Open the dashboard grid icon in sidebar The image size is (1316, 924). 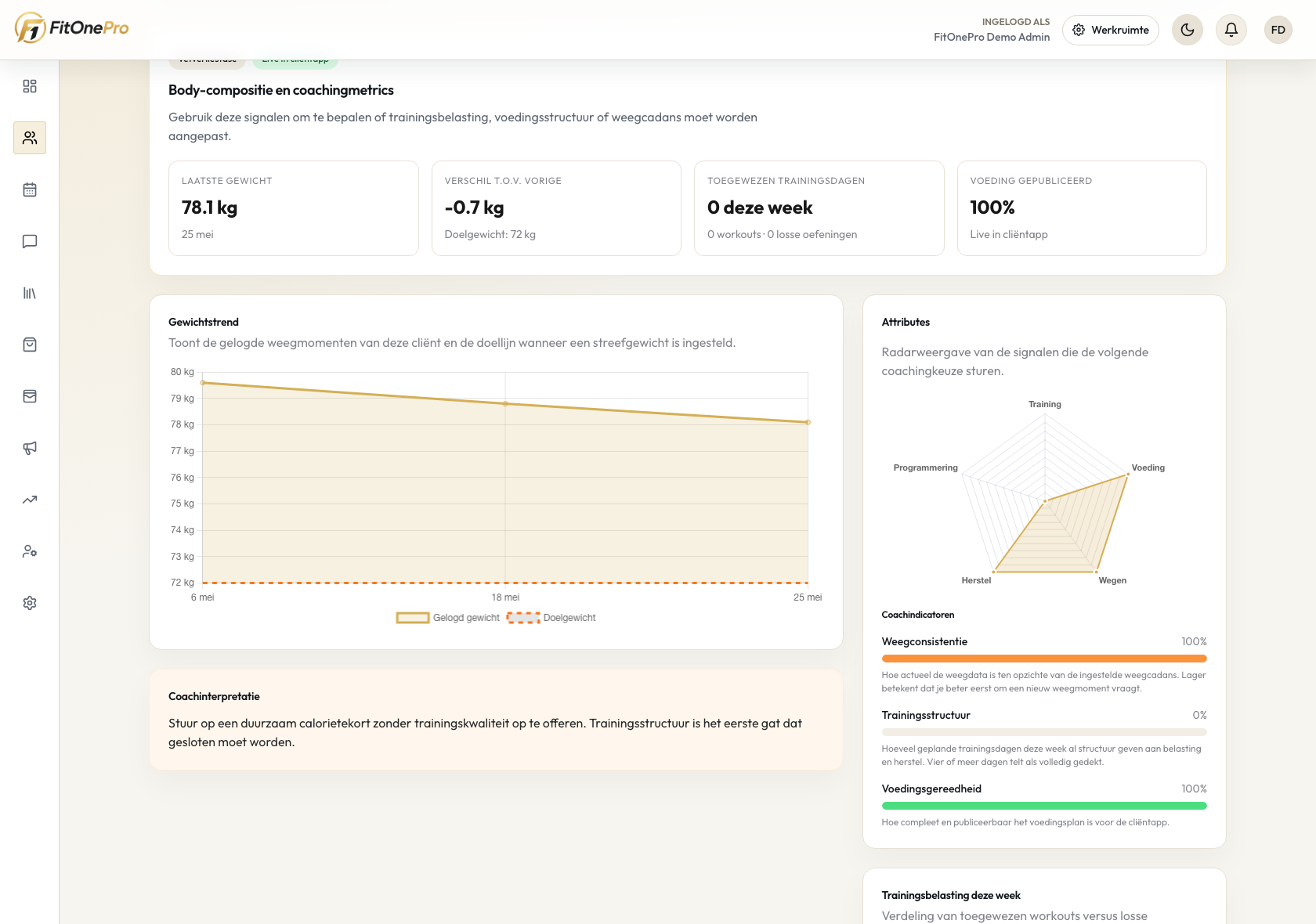[x=30, y=86]
